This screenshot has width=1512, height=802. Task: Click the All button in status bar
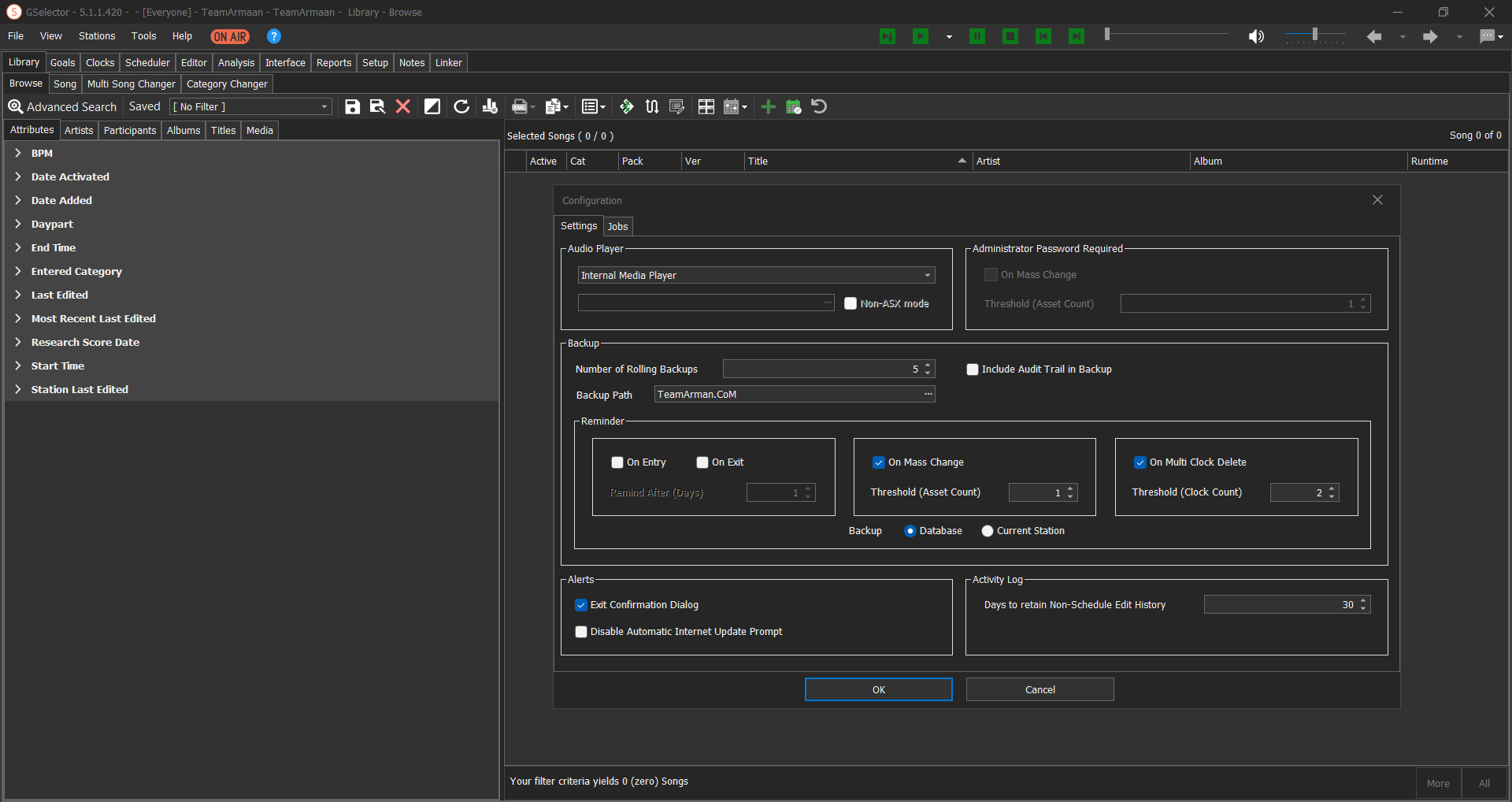tap(1484, 783)
